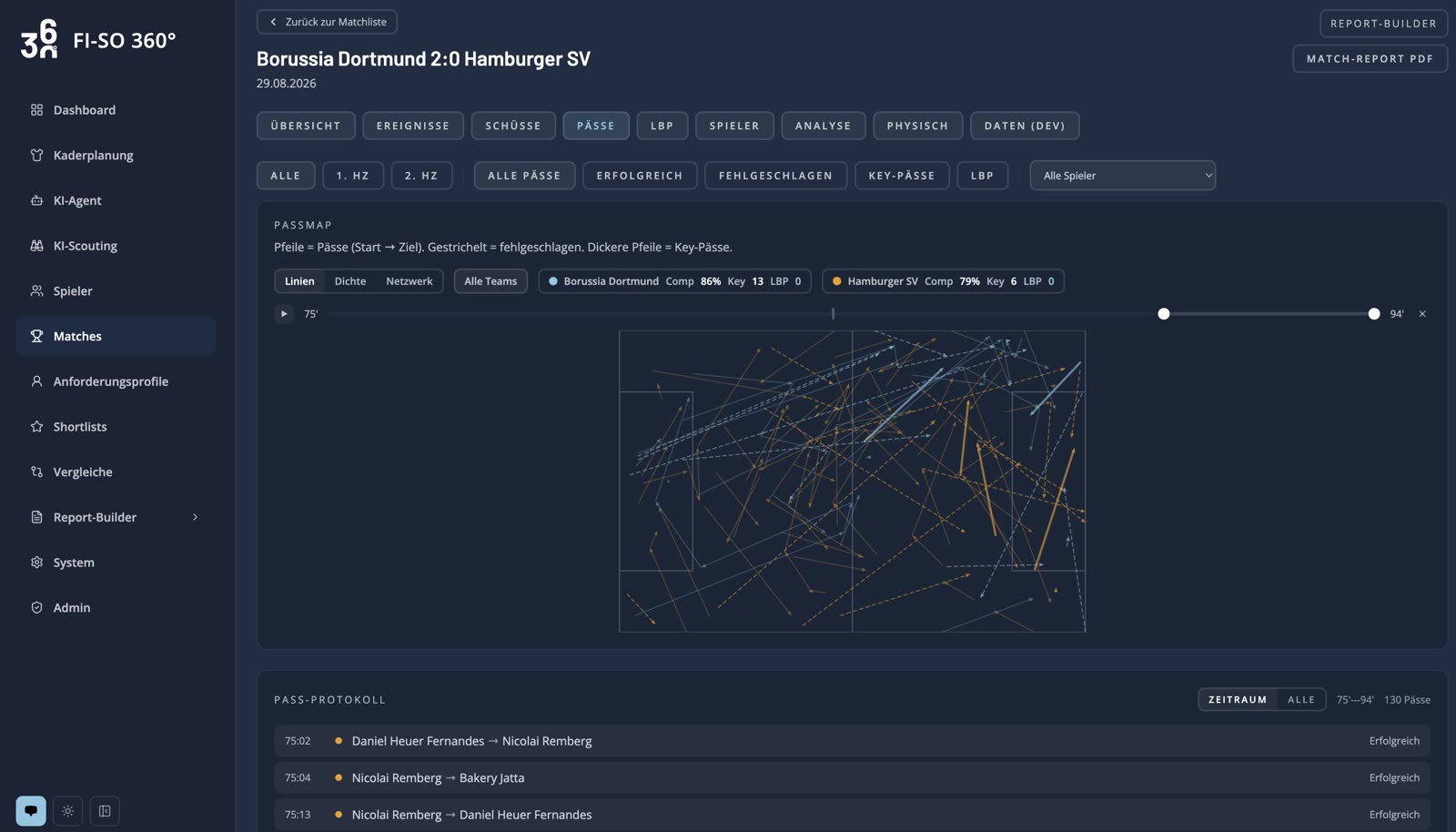The height and width of the screenshot is (832, 1456).
Task: Click the Alle Teams filter button
Action: tap(490, 281)
